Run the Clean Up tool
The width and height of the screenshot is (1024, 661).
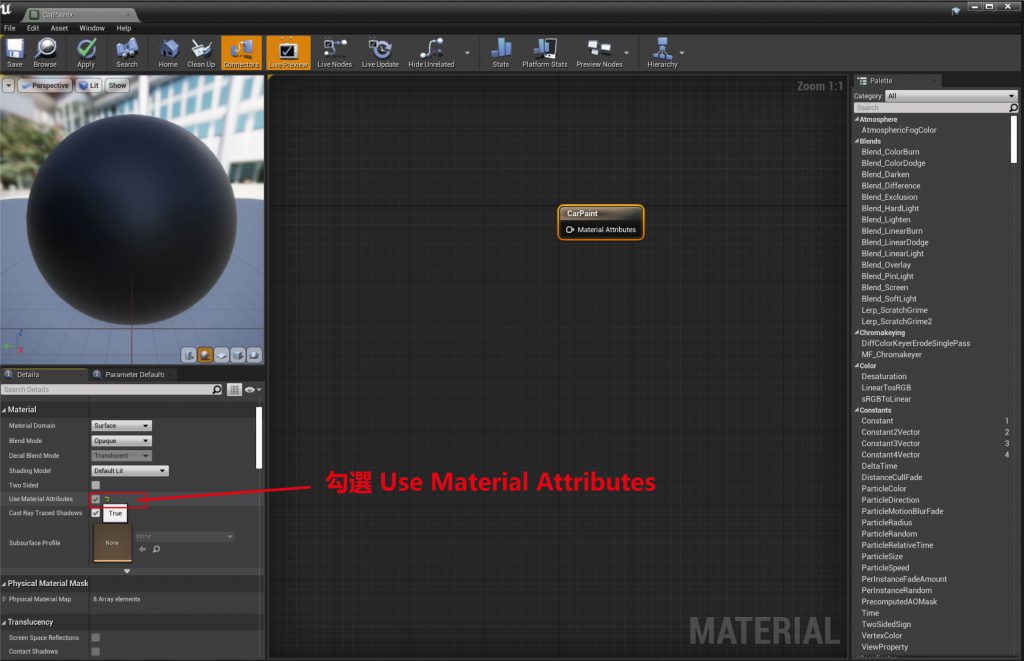pos(201,52)
